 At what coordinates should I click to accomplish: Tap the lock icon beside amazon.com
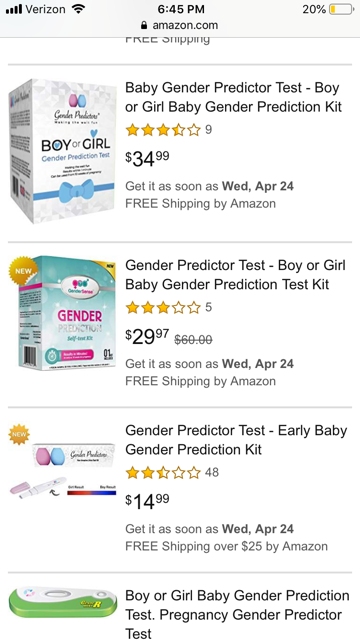144,25
